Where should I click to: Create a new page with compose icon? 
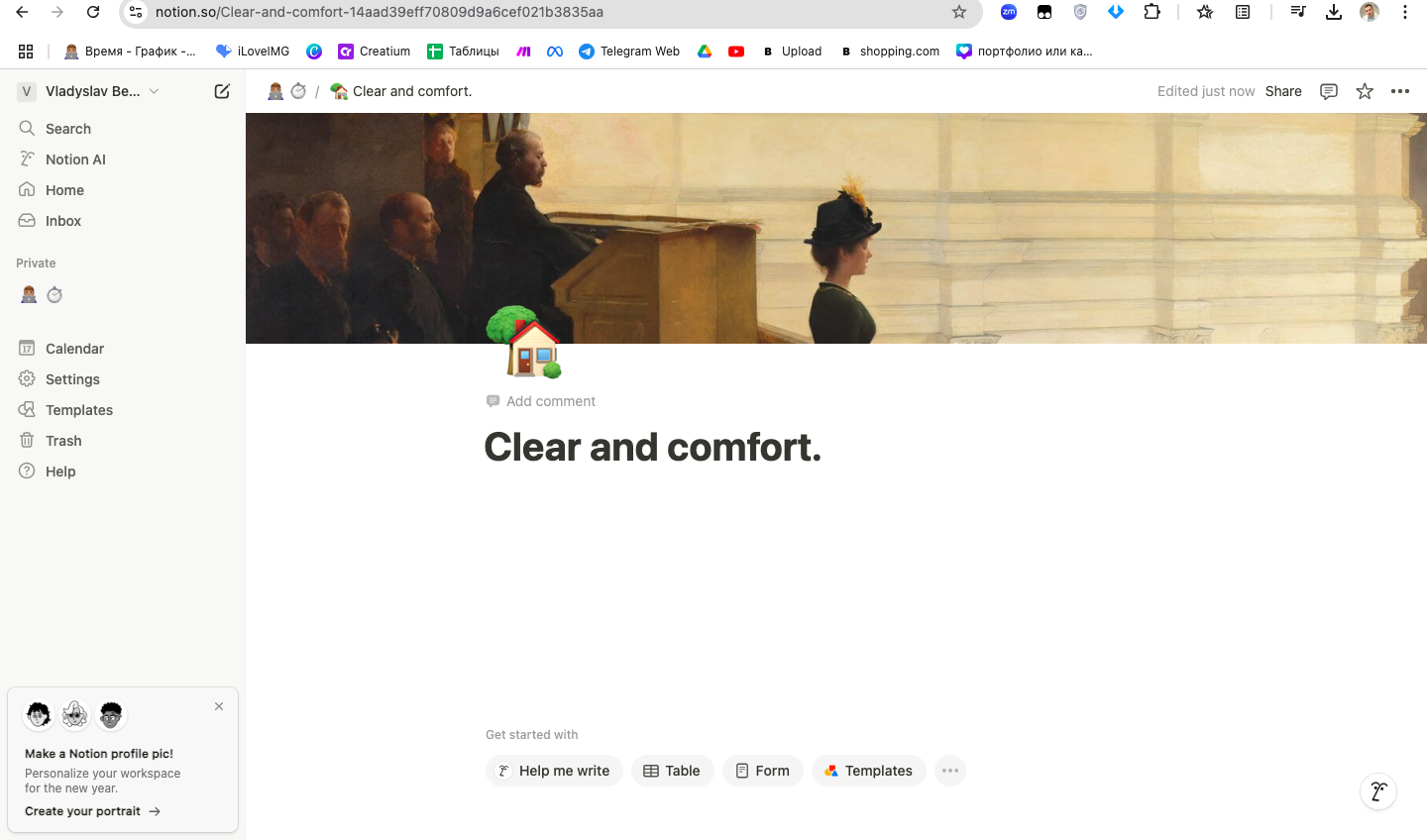point(222,91)
